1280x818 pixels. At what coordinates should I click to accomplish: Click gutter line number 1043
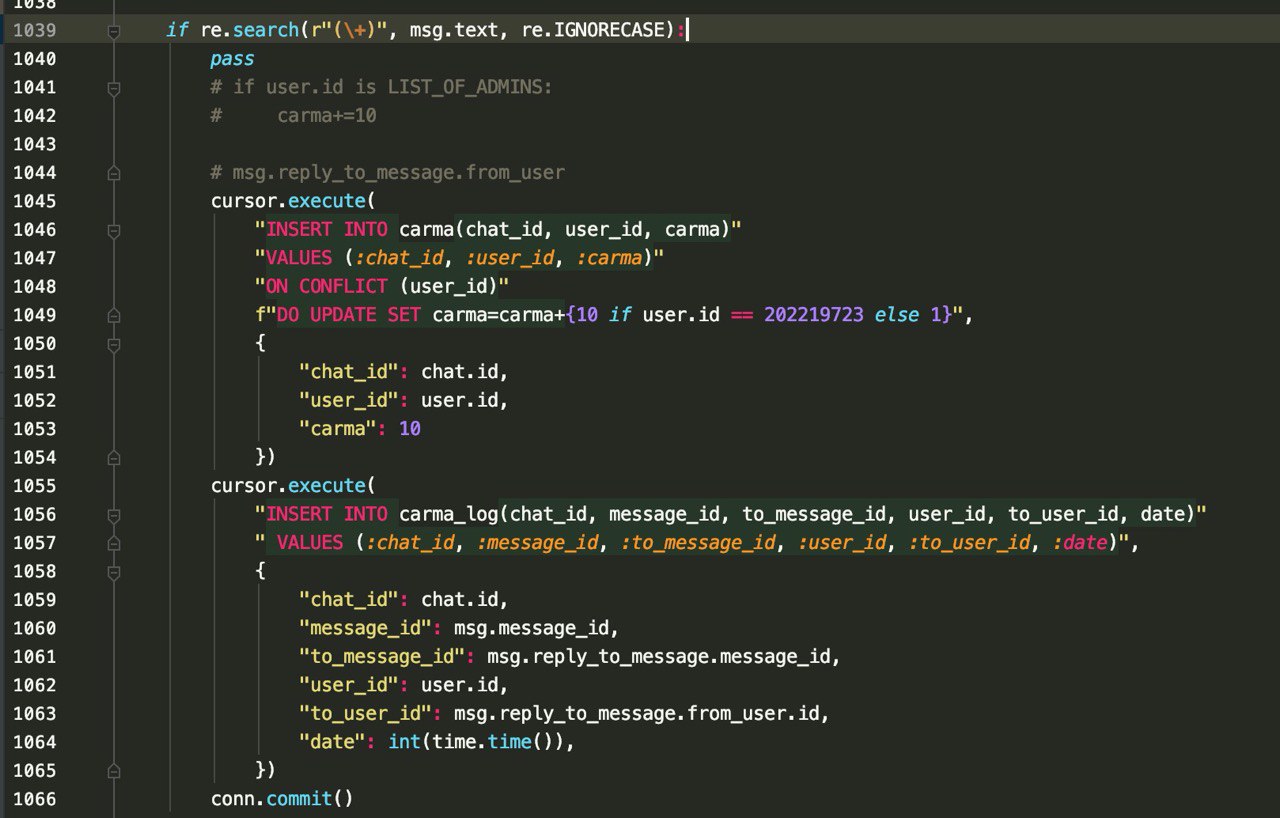pyautogui.click(x=34, y=144)
